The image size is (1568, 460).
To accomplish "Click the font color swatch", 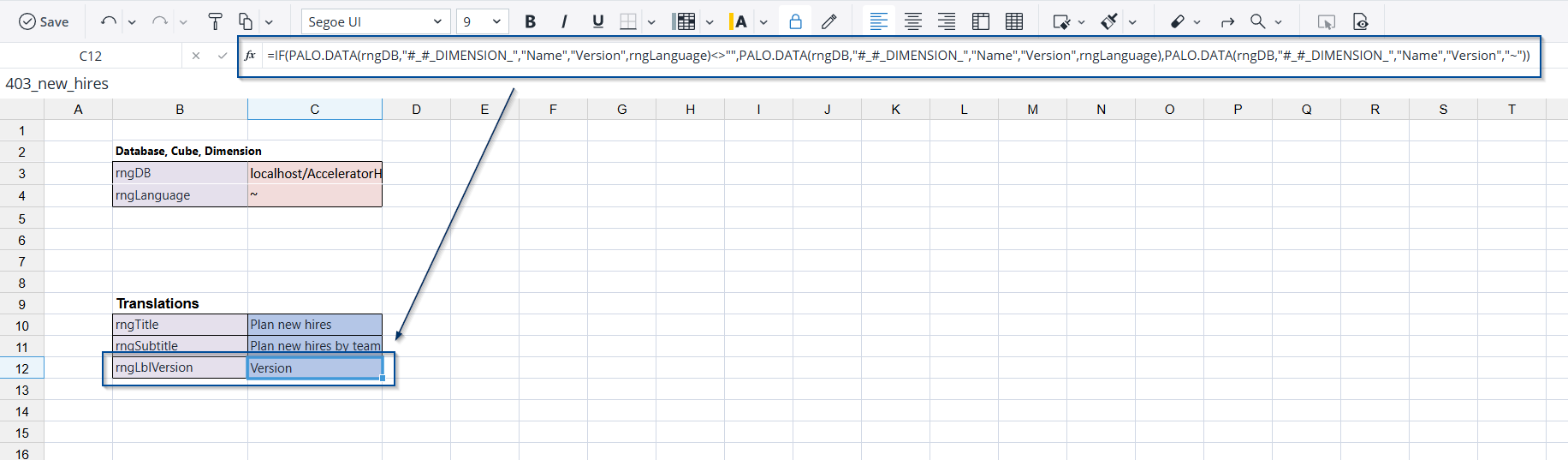I will tap(739, 21).
